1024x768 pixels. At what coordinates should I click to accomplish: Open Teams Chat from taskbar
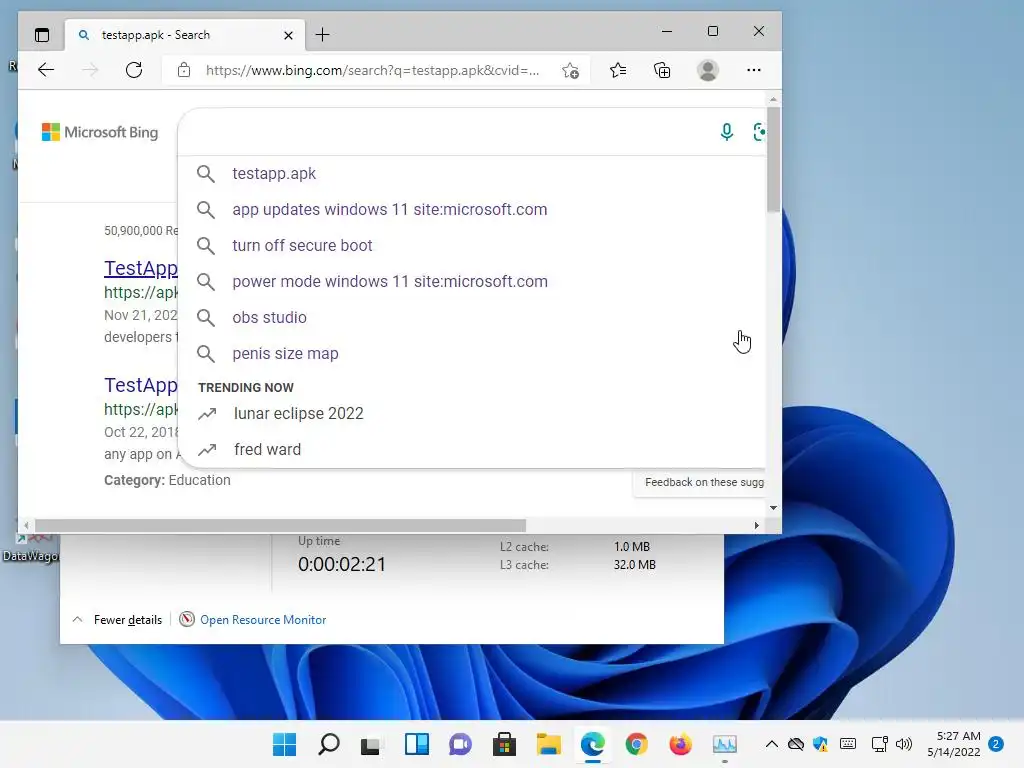click(460, 744)
